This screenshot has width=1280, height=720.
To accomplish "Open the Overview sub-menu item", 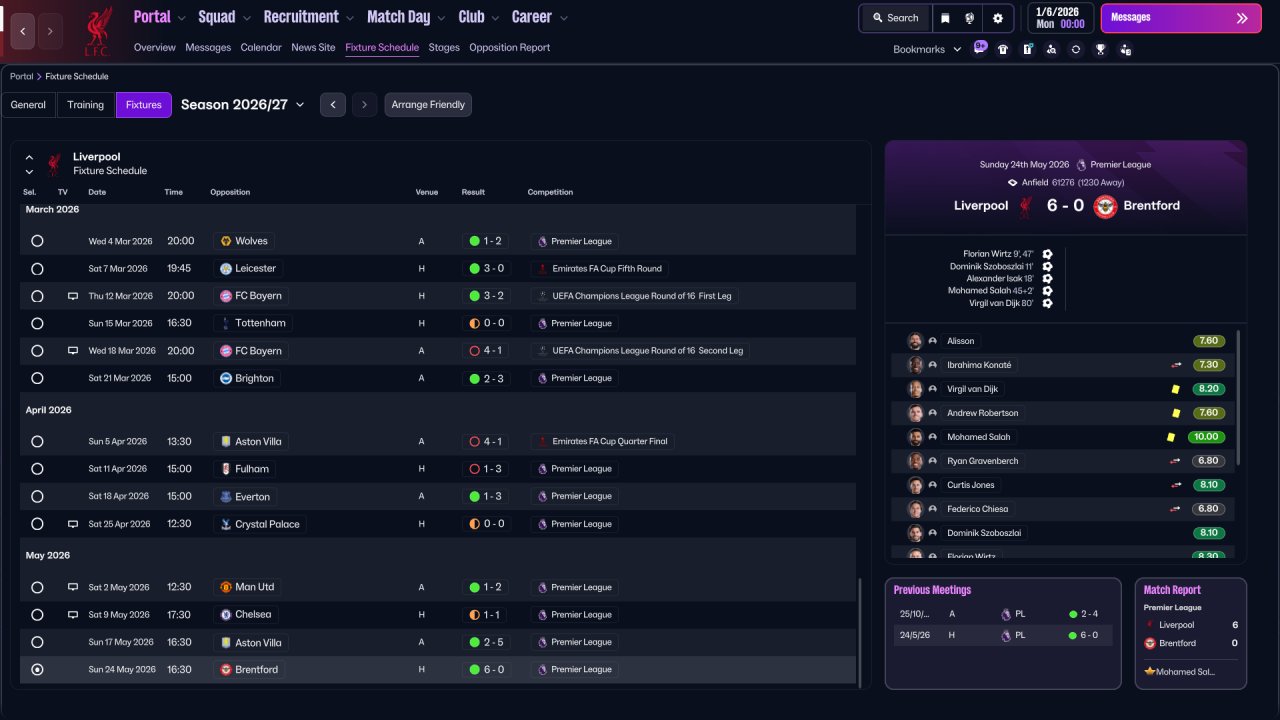I will click(154, 47).
